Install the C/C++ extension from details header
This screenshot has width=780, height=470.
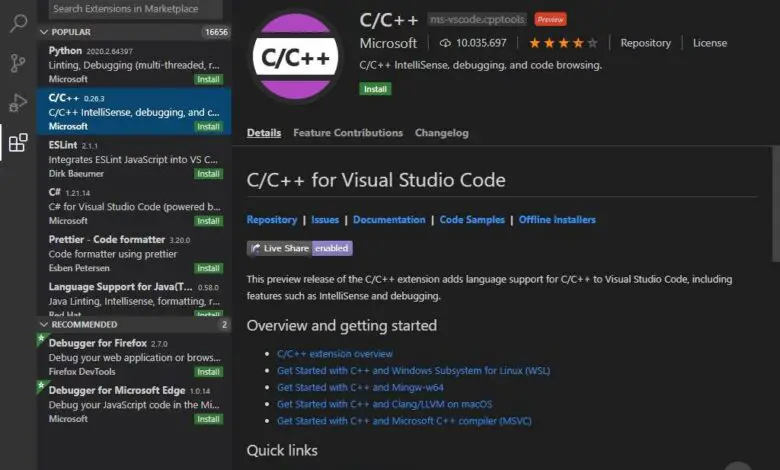point(376,89)
